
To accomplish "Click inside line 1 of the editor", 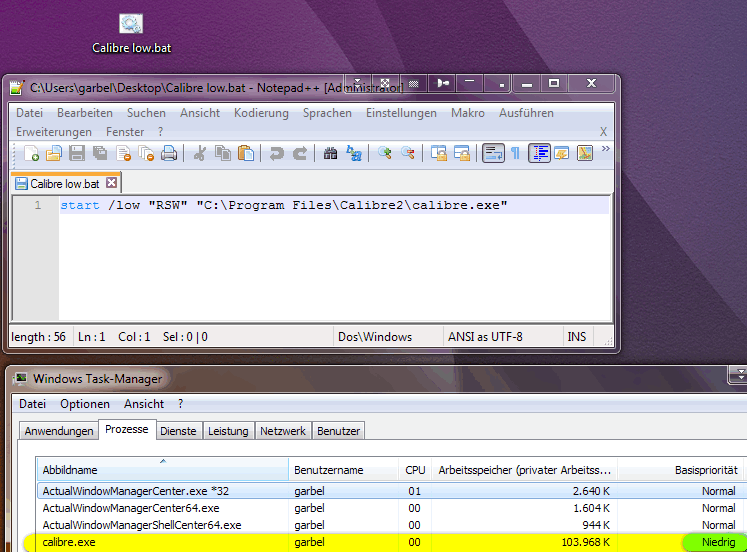I will pyautogui.click(x=333, y=205).
